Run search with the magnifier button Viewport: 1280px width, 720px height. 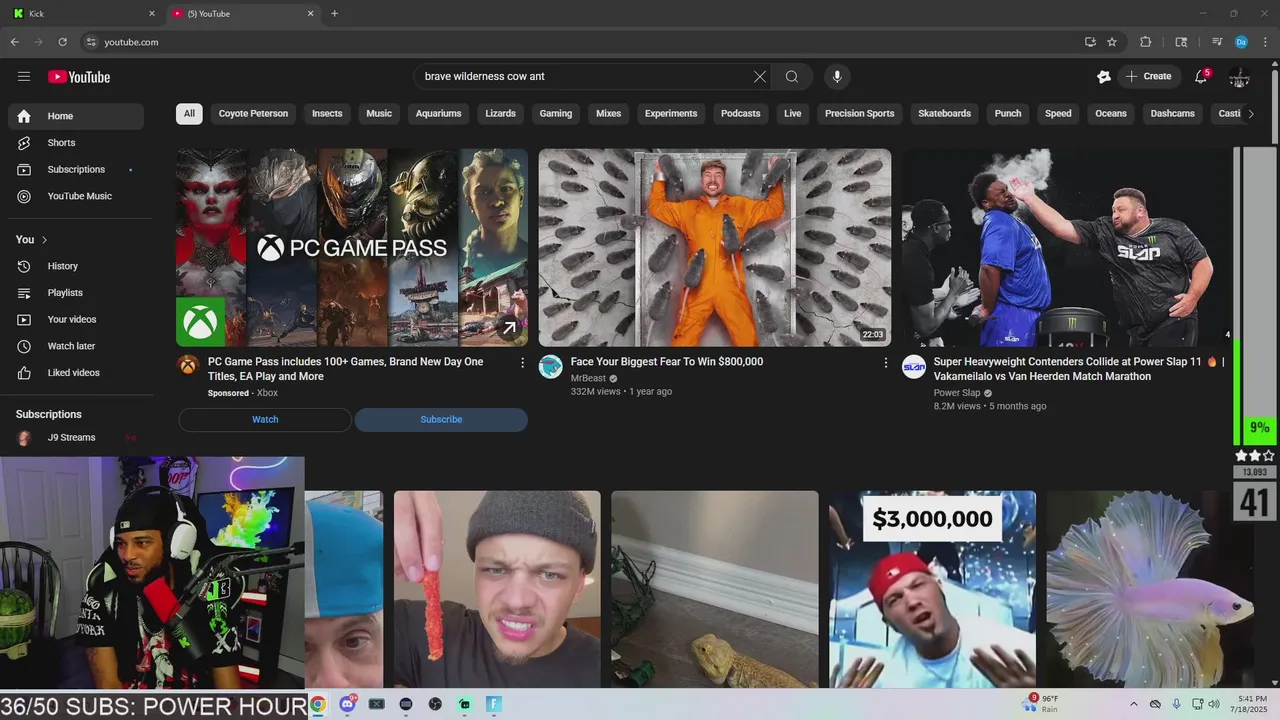[x=792, y=77]
